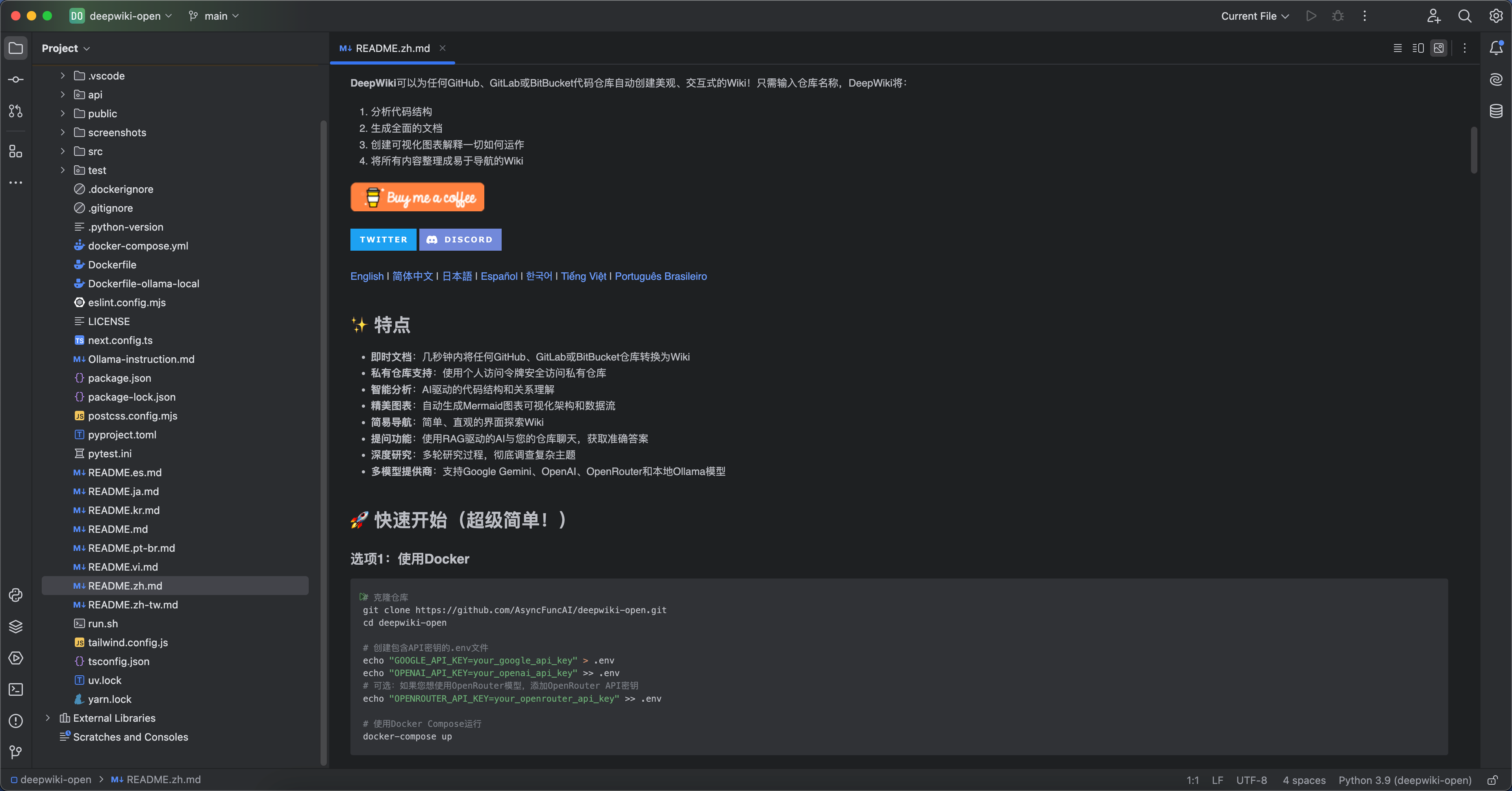The width and height of the screenshot is (1512, 791).
Task: Expand the screenshots folder
Action: point(63,132)
